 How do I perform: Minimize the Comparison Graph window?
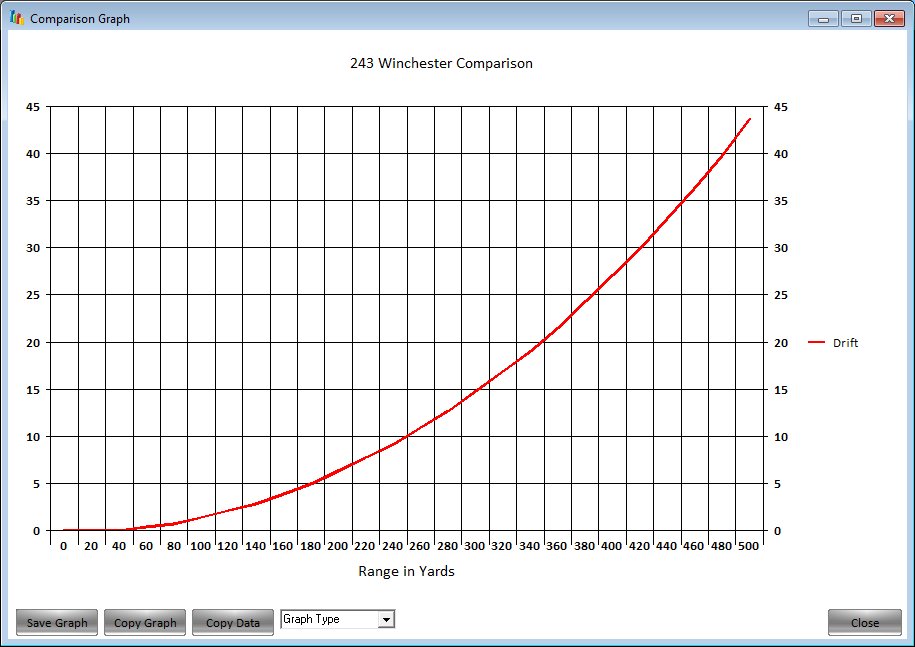[826, 18]
